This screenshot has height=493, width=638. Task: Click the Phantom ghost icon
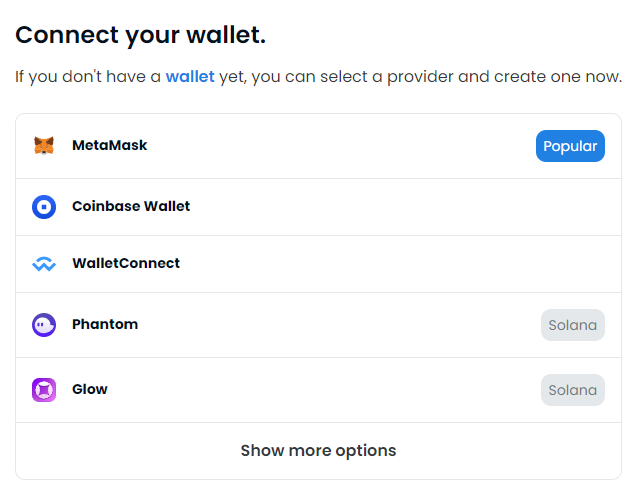pos(44,325)
